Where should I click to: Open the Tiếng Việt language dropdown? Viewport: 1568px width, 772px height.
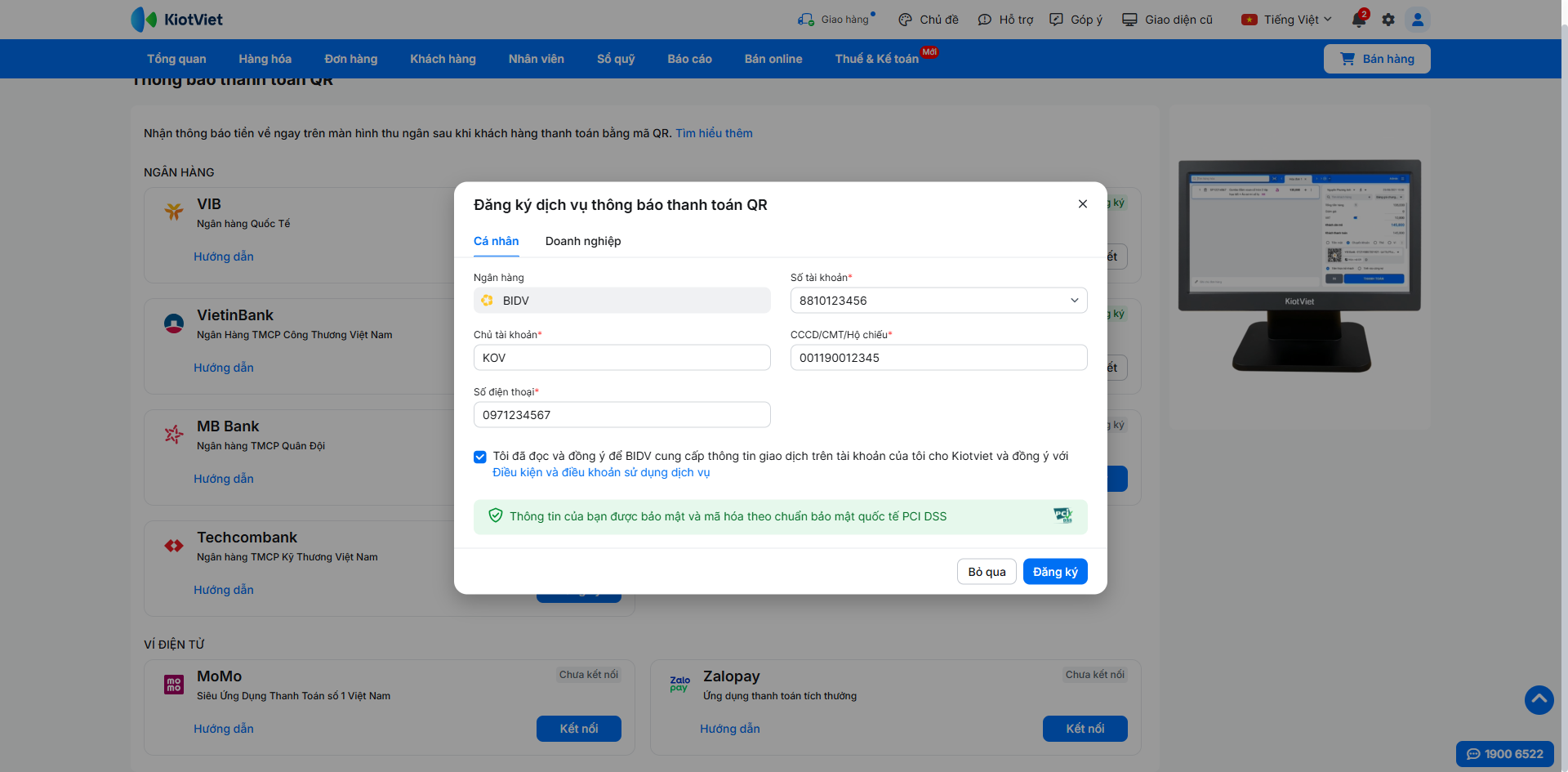coord(1287,20)
